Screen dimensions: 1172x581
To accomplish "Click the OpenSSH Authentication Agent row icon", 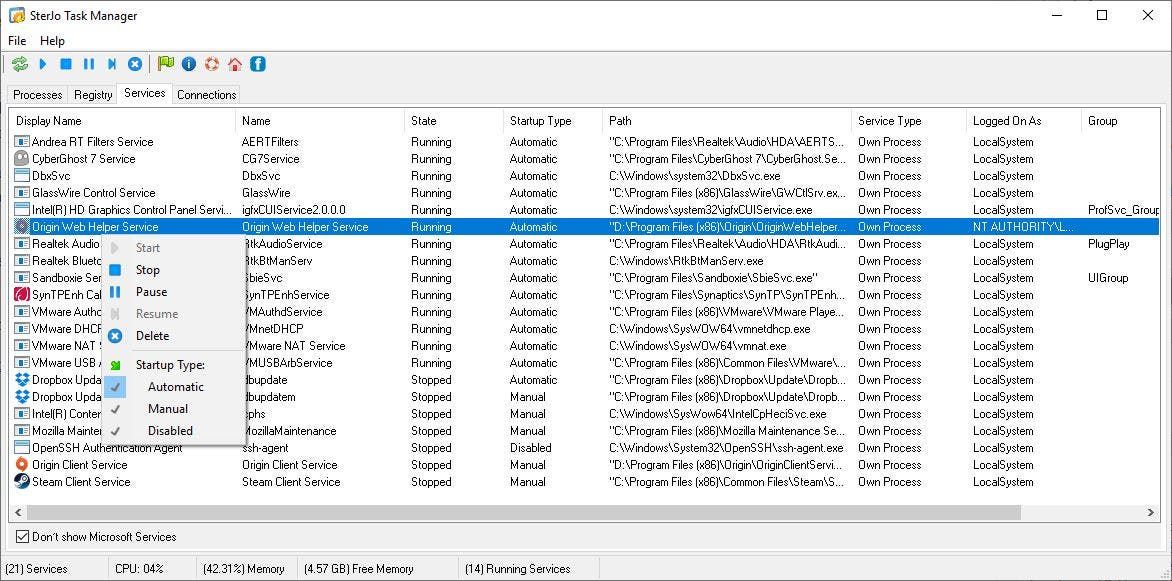I will point(22,448).
